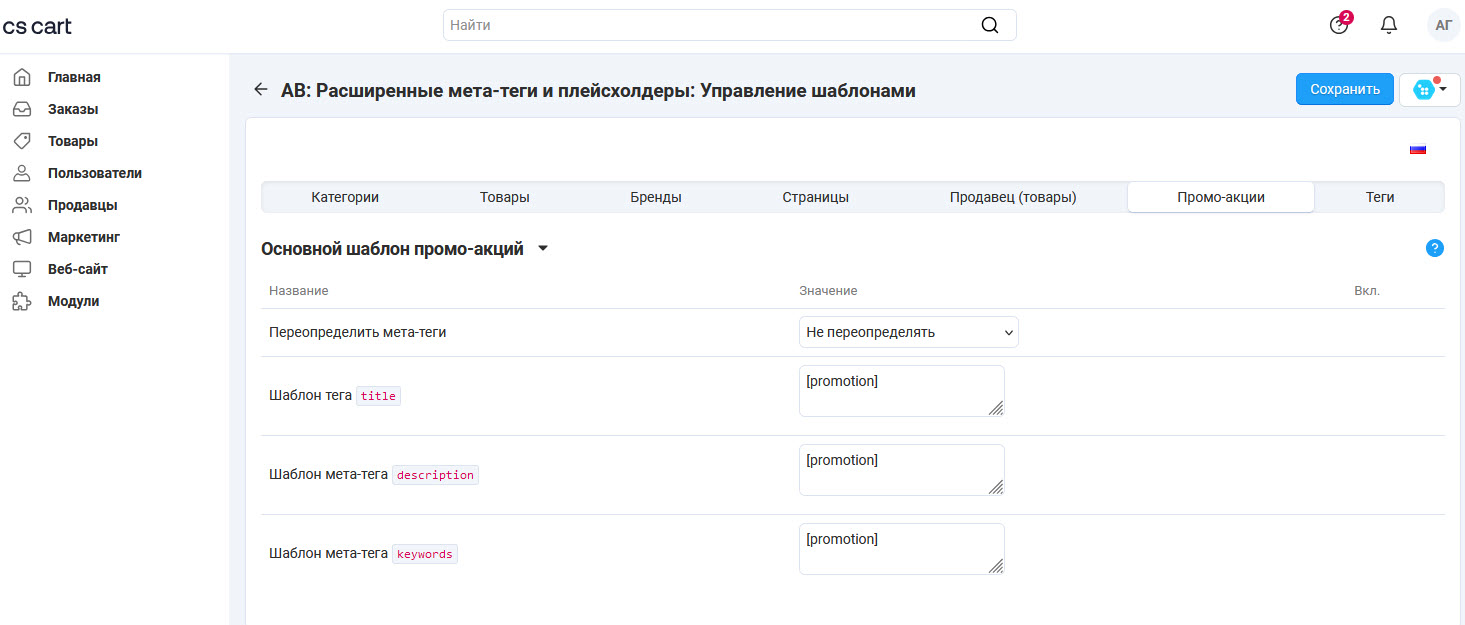Click the Пользователи users icon
The width and height of the screenshot is (1465, 625).
pyautogui.click(x=22, y=172)
